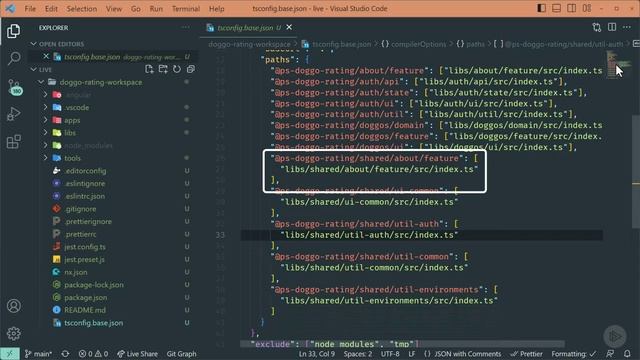Open changes compare icon in editor toolbar
Viewport: 640px width, 360px height.
coord(597,27)
